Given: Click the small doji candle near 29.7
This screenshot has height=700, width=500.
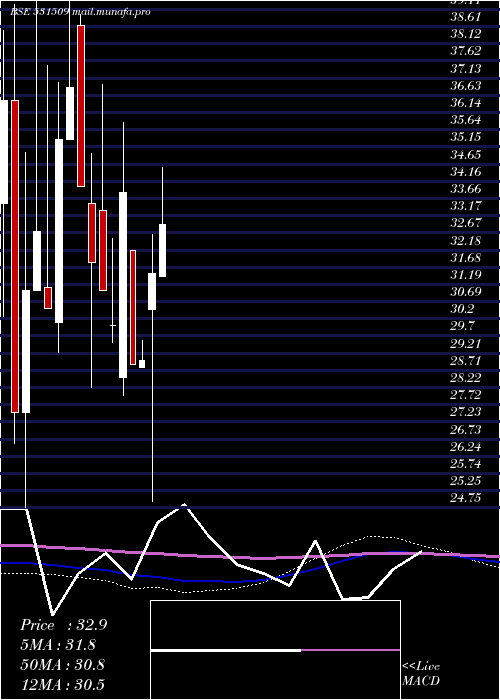Looking at the screenshot, I should click(112, 326).
